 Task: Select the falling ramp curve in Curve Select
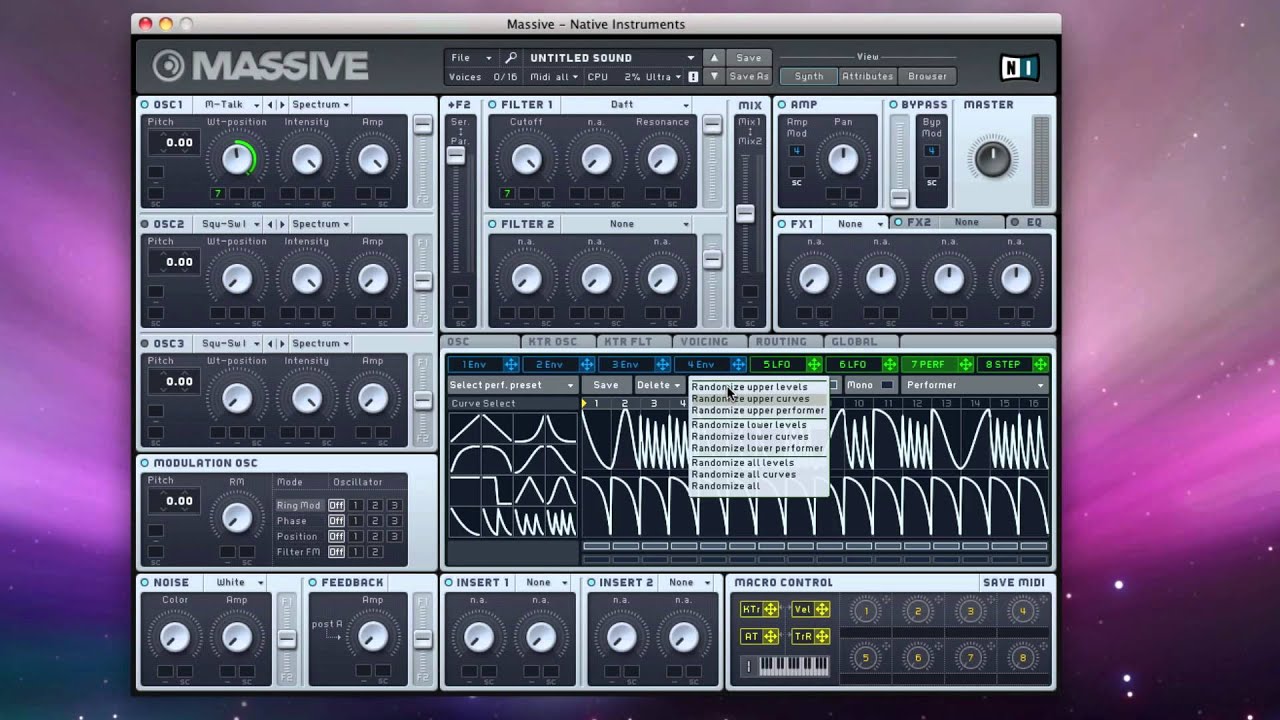click(497, 428)
